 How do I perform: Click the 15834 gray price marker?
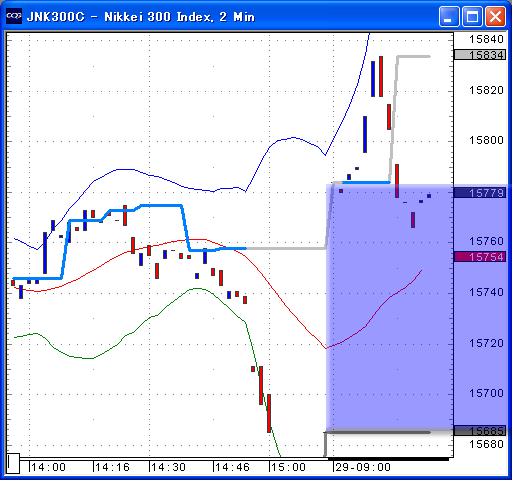480,55
